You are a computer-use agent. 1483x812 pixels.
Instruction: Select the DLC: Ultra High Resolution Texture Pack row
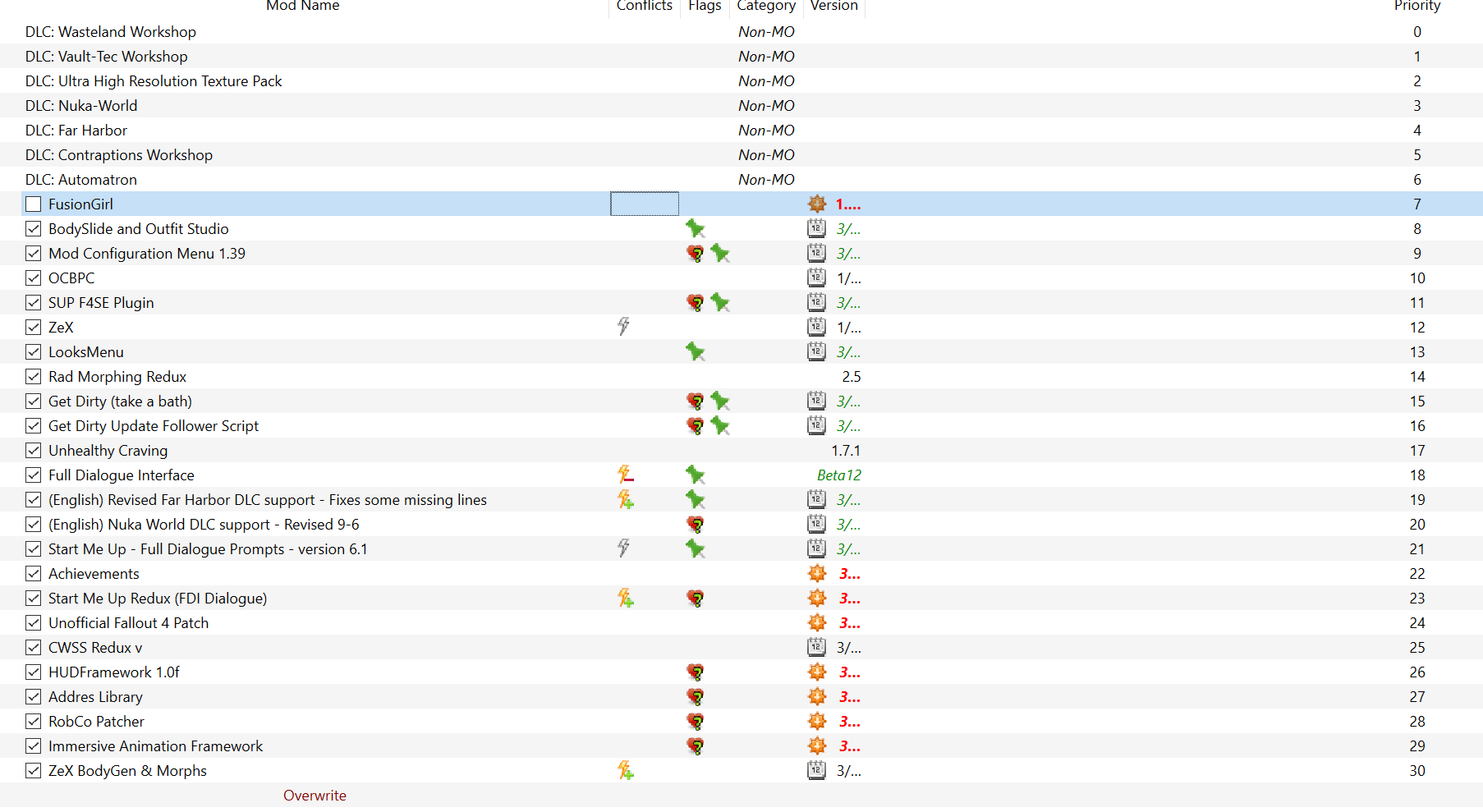tap(741, 80)
